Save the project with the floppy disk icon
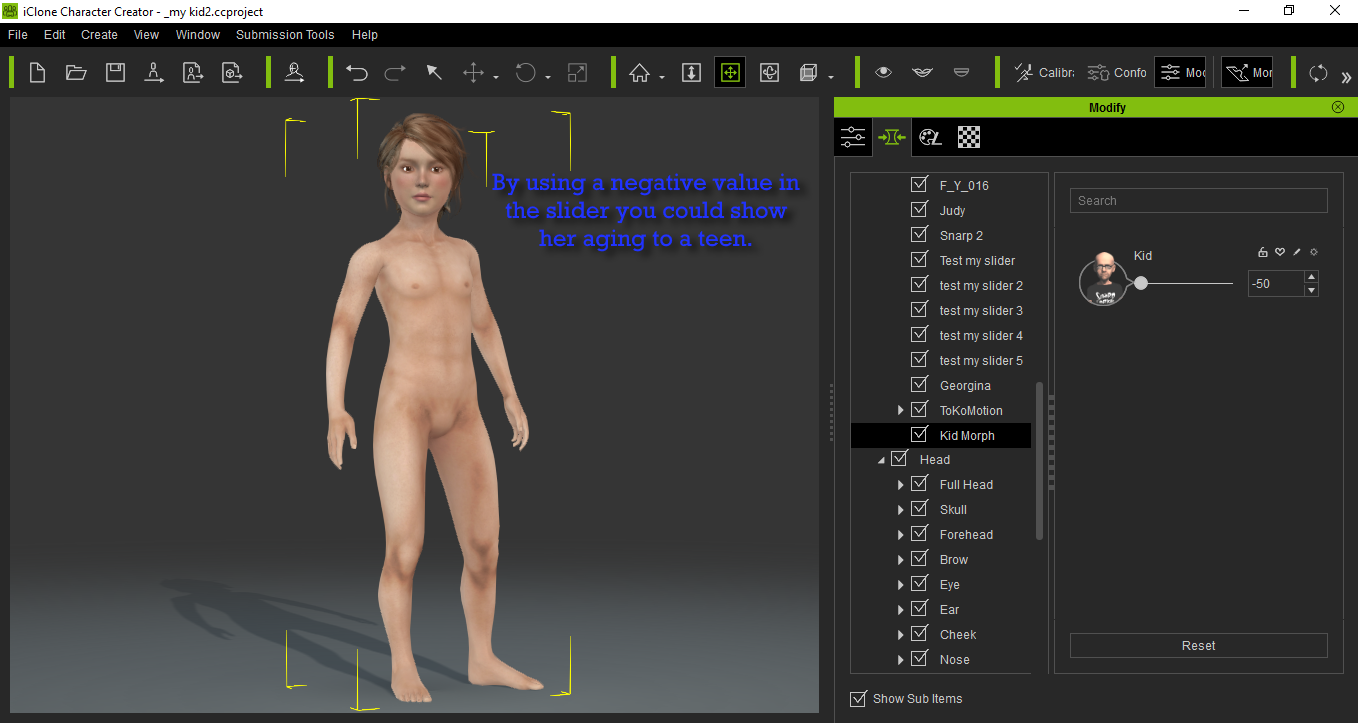This screenshot has width=1358, height=723. (x=115, y=72)
